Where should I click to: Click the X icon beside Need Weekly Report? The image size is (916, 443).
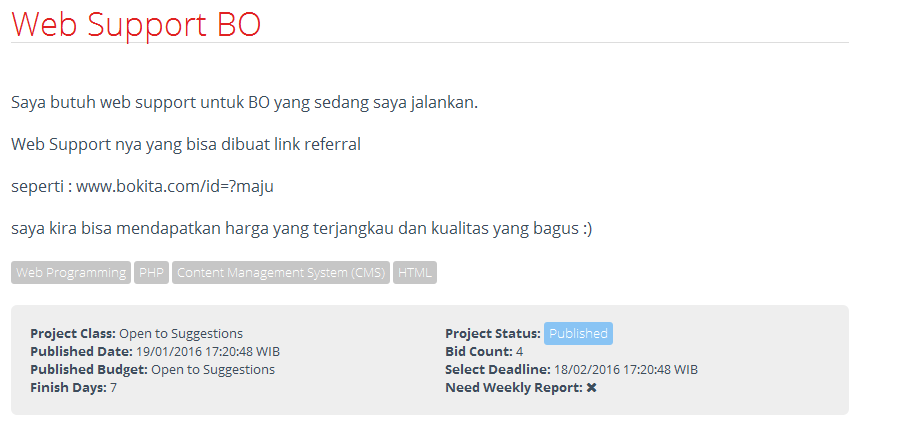[591, 388]
